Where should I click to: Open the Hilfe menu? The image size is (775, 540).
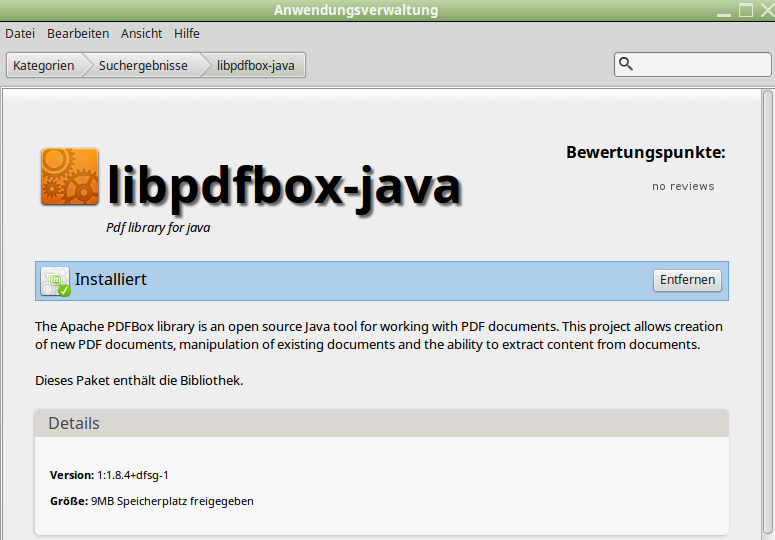[x=187, y=34]
